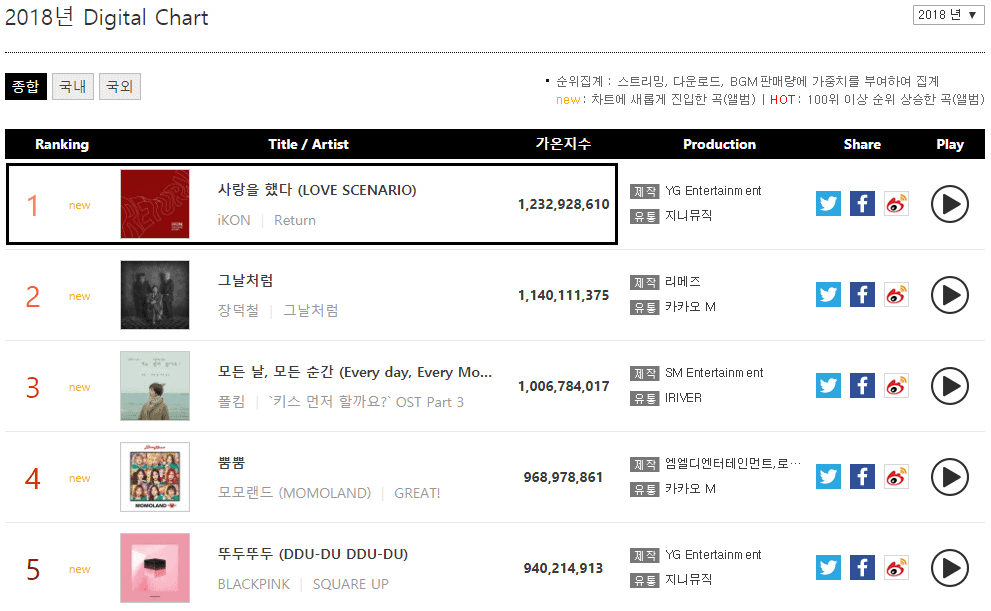This screenshot has height=611, width=991.
Task: Switch to the 국외 tab
Action: coord(119,87)
